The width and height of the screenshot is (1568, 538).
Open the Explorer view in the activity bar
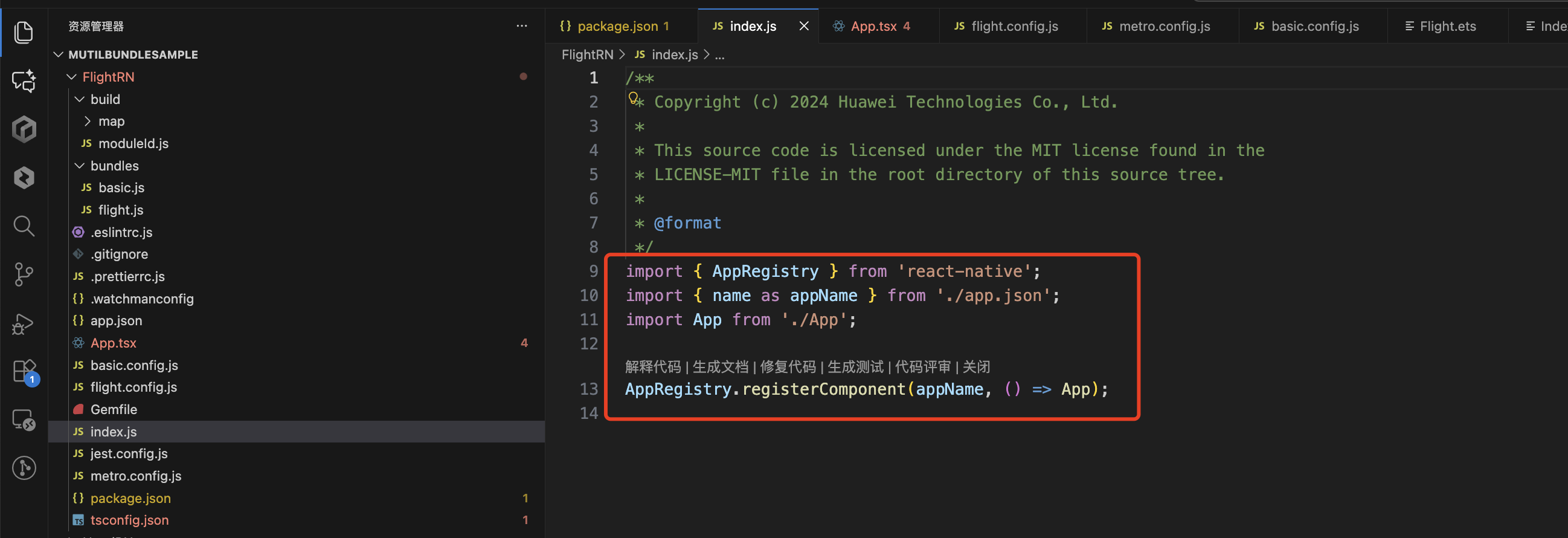[x=24, y=32]
